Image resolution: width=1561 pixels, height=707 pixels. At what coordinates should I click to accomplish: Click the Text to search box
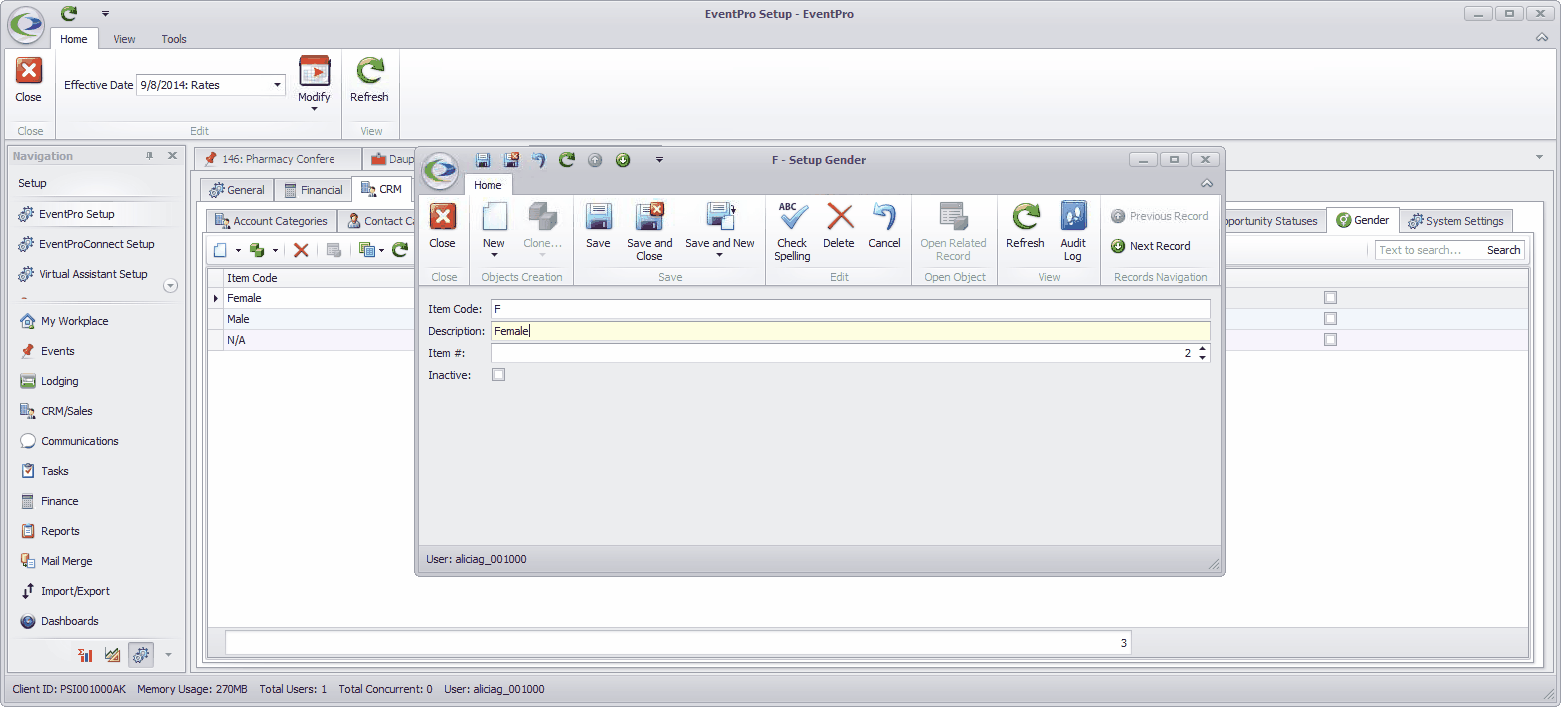tap(1430, 250)
